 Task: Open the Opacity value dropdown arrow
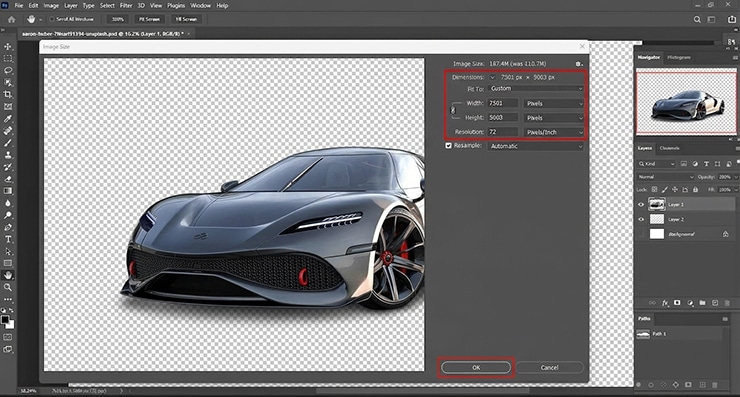coord(736,177)
